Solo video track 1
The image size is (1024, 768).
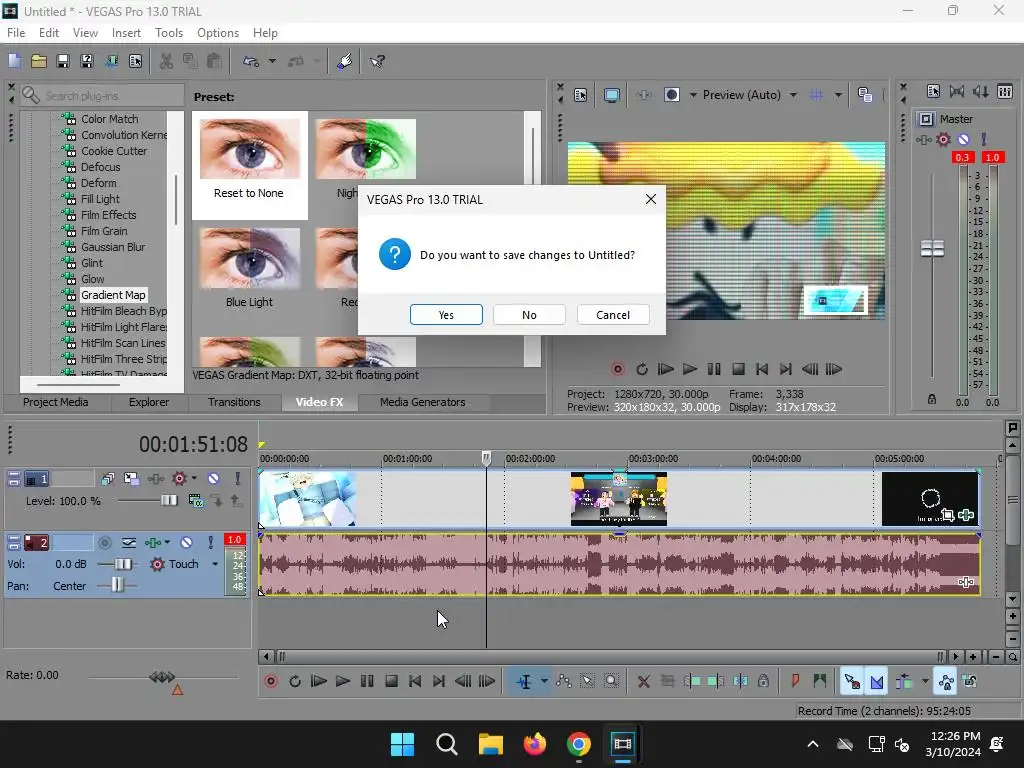[238, 479]
